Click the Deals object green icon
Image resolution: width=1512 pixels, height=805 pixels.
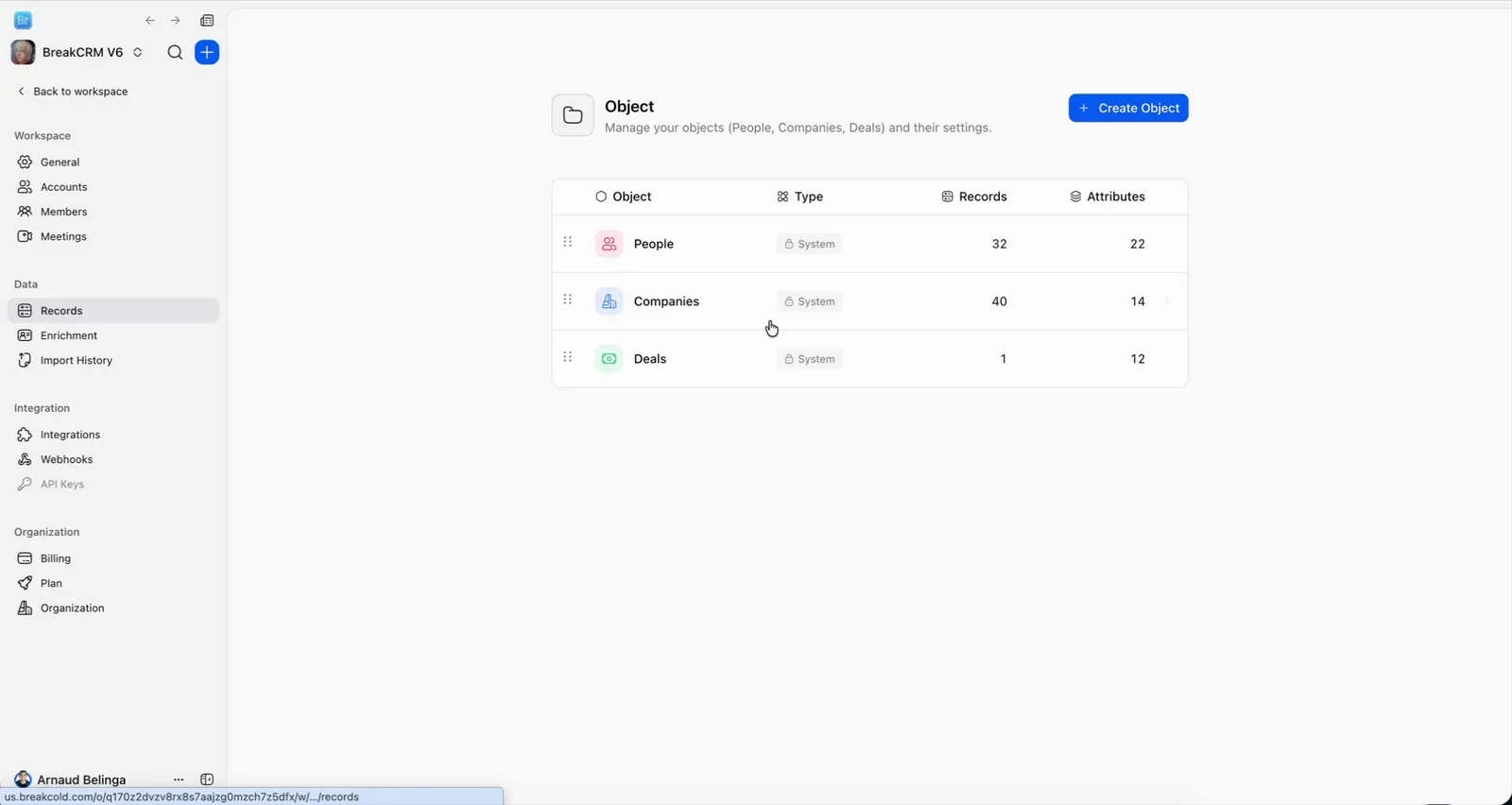610,359
